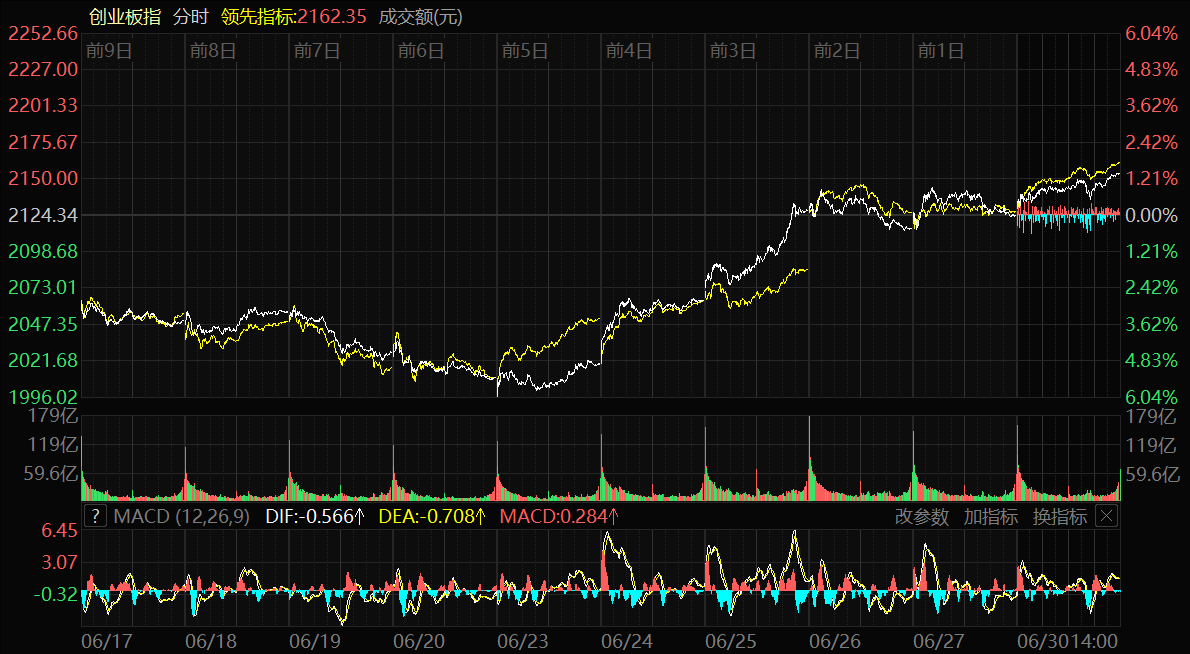The image size is (1190, 654).
Task: Click the 创业板指 index title
Action: coord(124,17)
